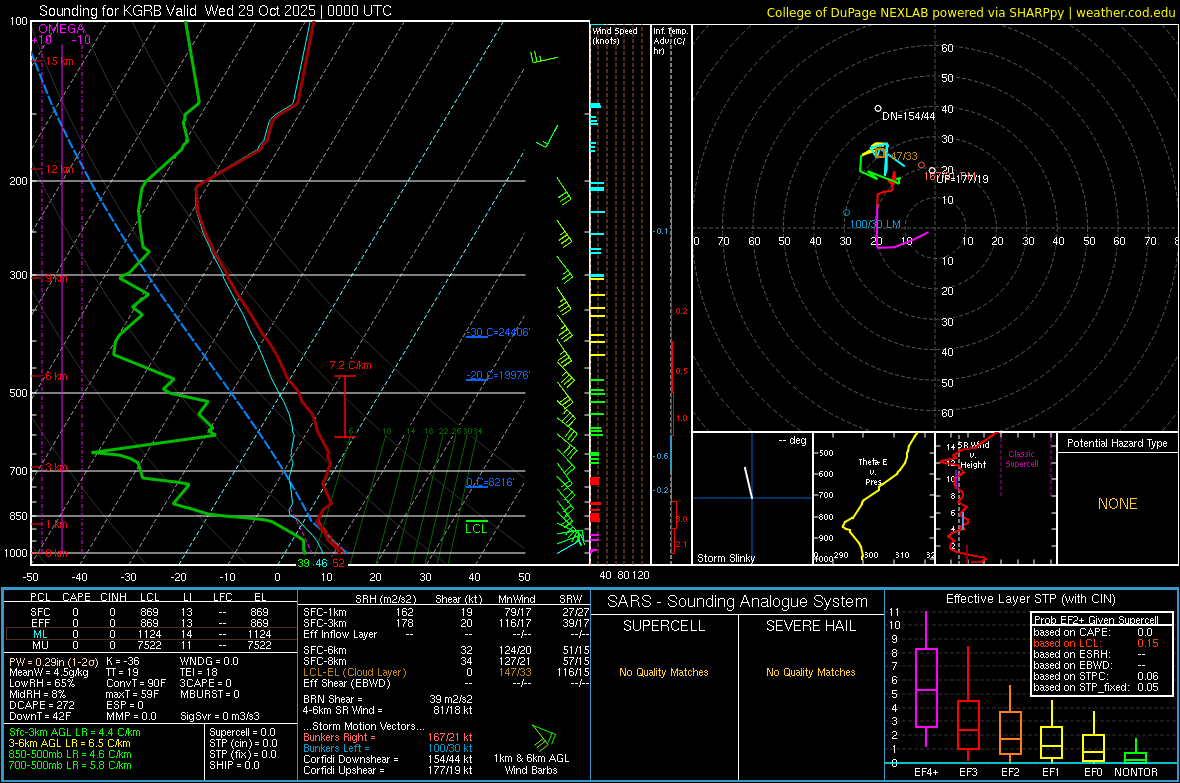Click the white Storm Slinky line marker
This screenshot has width=1180, height=783.
(749, 483)
